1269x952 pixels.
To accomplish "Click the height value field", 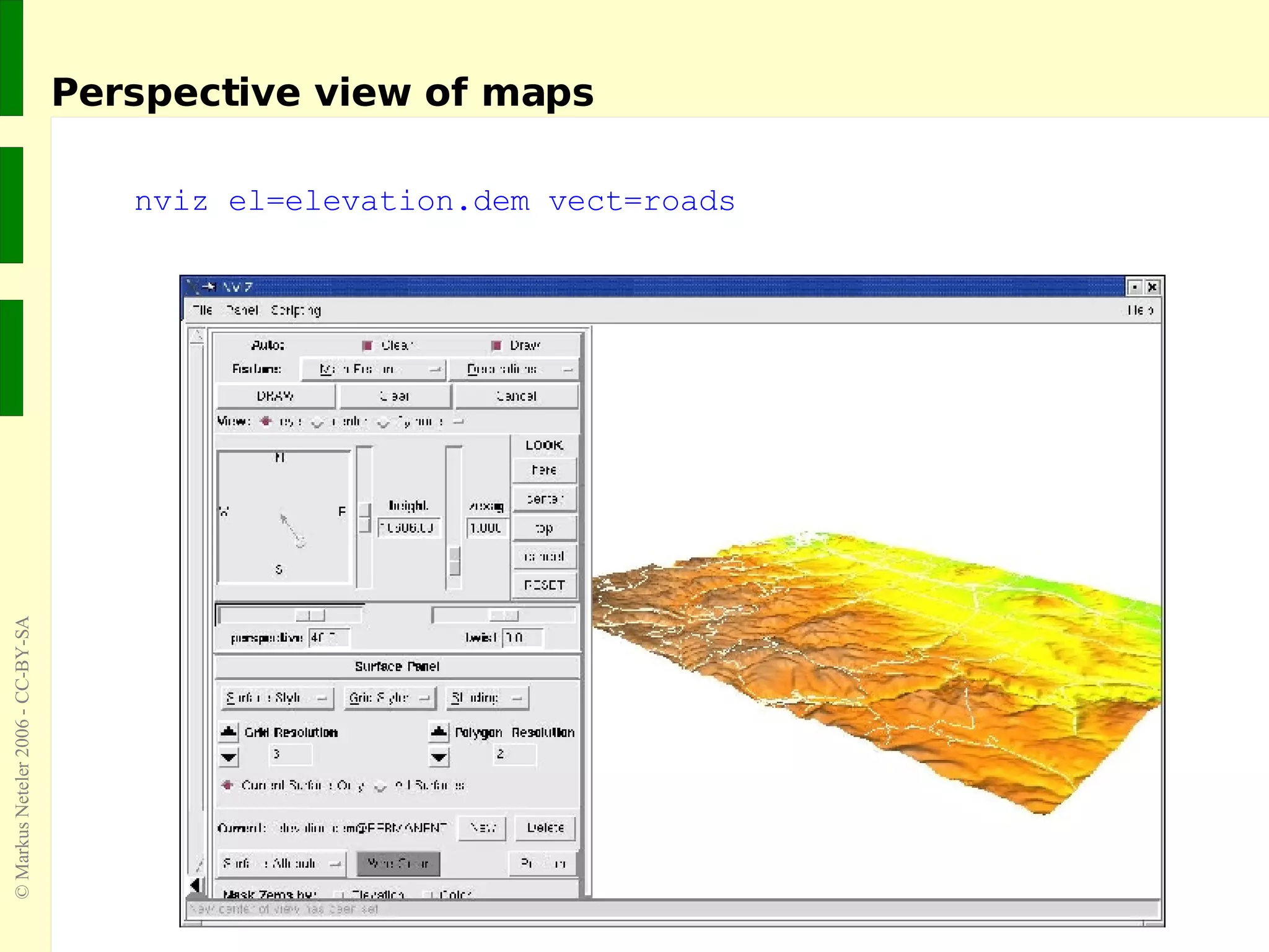I will pyautogui.click(x=409, y=528).
